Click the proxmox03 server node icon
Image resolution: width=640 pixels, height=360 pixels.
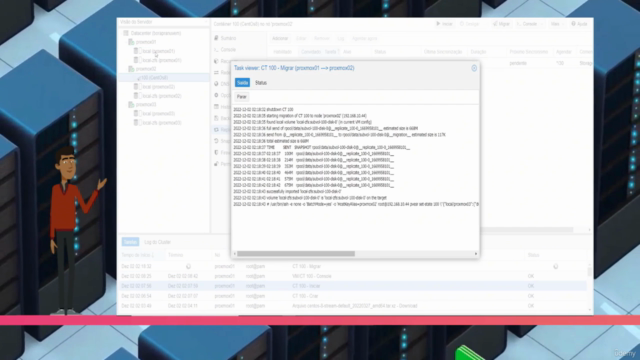point(131,105)
